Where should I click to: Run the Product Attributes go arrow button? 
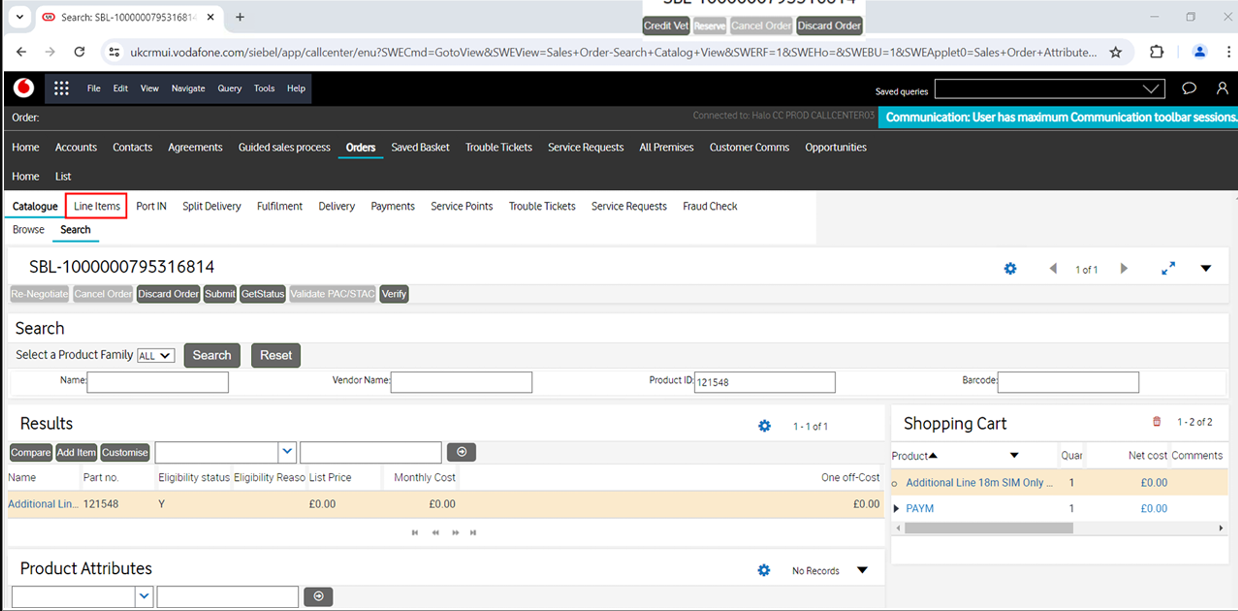click(x=318, y=596)
